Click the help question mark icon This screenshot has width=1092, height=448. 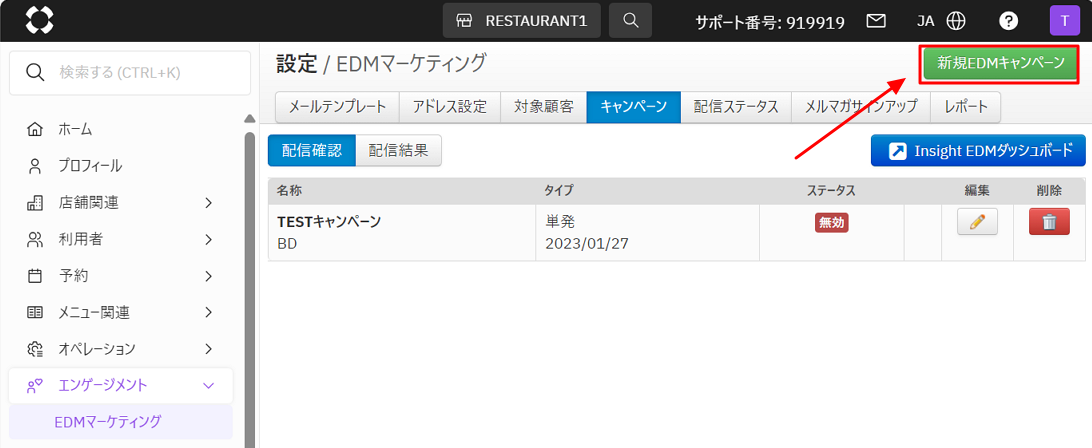(1009, 20)
